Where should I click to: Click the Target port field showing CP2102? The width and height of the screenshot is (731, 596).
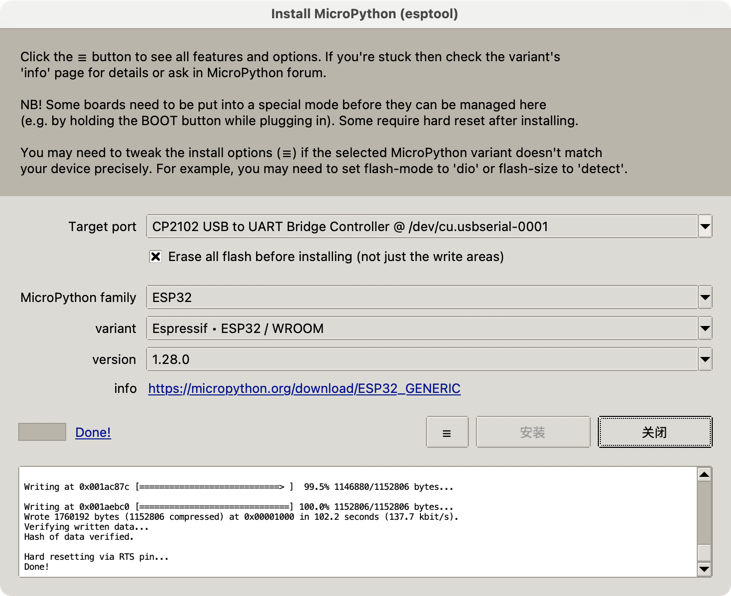point(422,227)
